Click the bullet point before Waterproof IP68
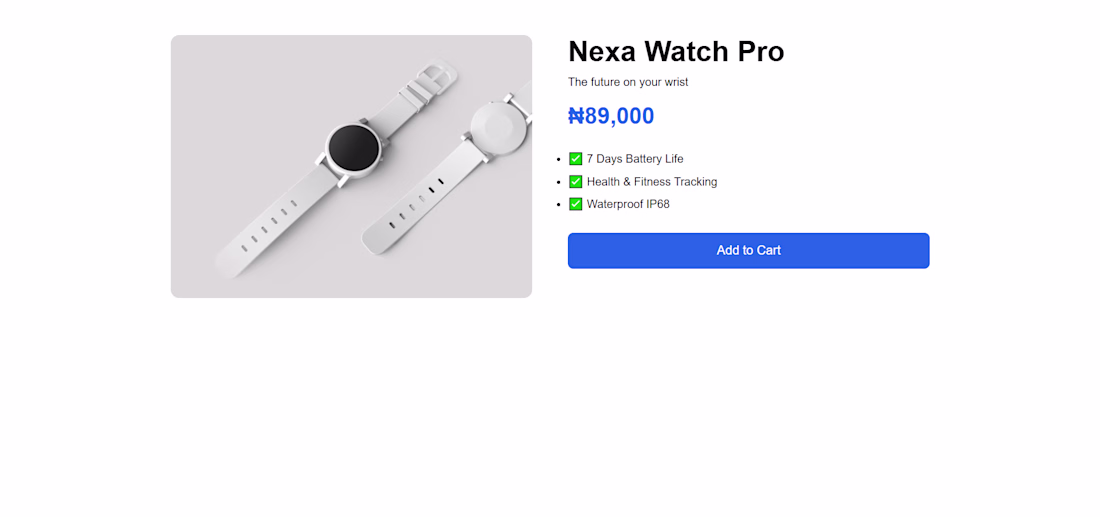Screen dimensions: 1100x517 tap(558, 205)
